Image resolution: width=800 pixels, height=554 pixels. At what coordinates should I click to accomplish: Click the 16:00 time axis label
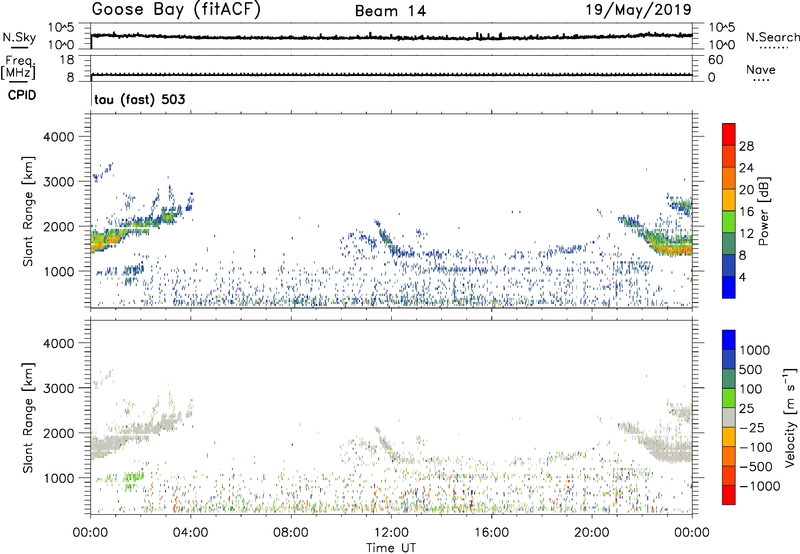coord(492,533)
